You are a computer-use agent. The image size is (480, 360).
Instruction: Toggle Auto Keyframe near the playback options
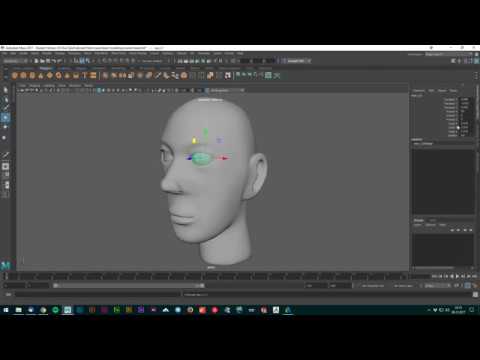[468, 286]
